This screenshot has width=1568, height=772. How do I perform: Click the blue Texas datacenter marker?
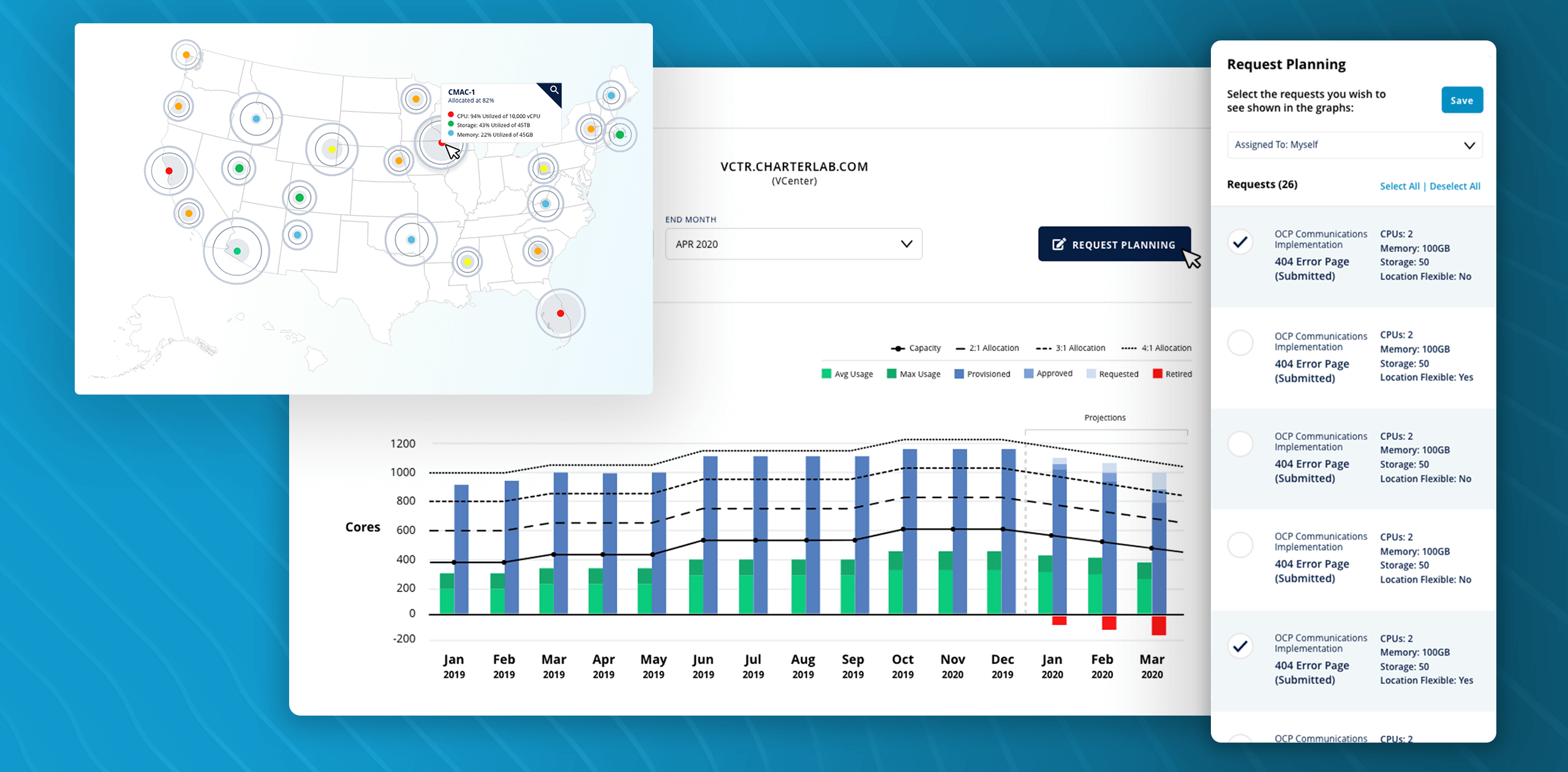point(411,240)
